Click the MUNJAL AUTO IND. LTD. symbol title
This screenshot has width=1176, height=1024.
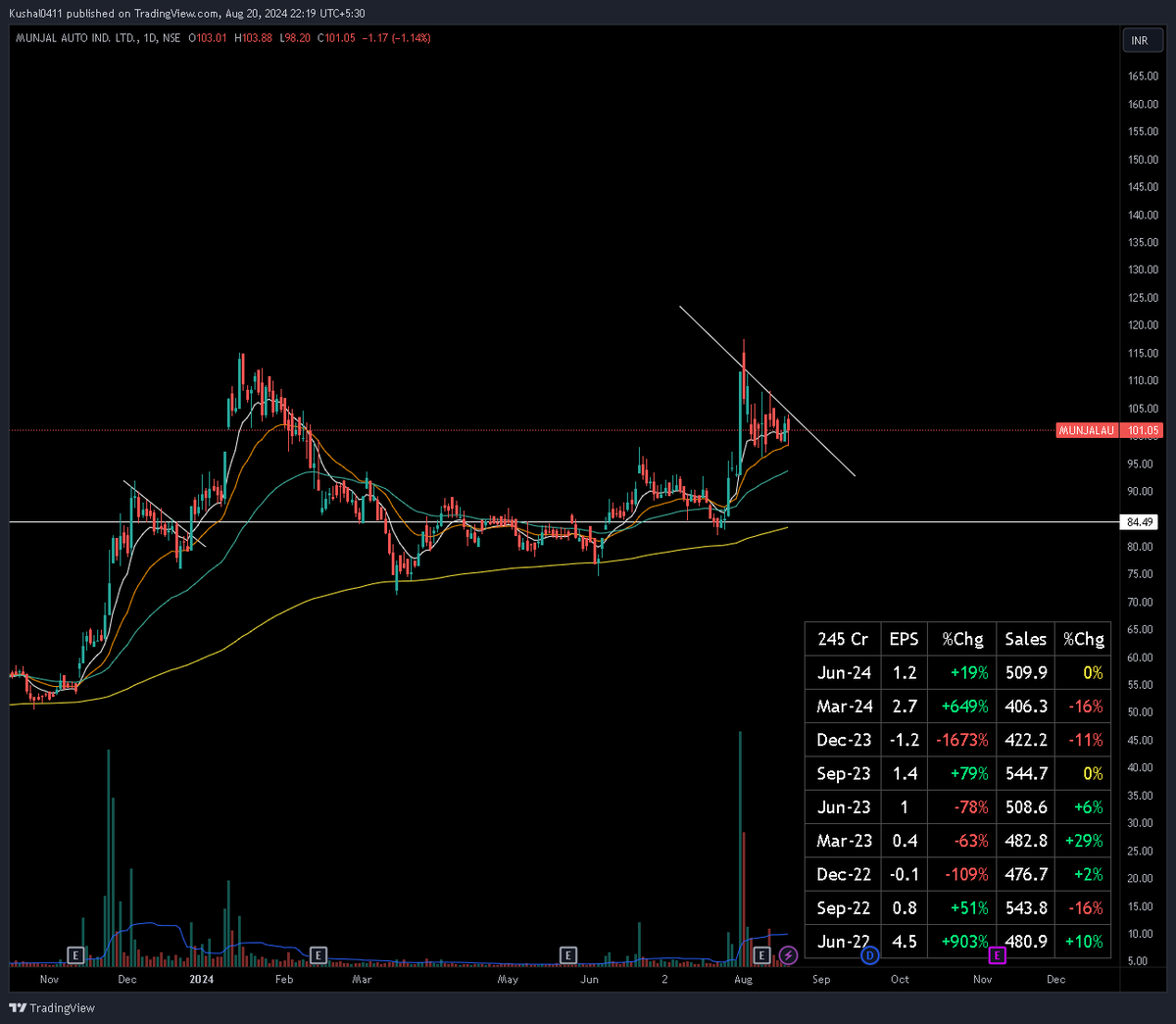[x=75, y=38]
